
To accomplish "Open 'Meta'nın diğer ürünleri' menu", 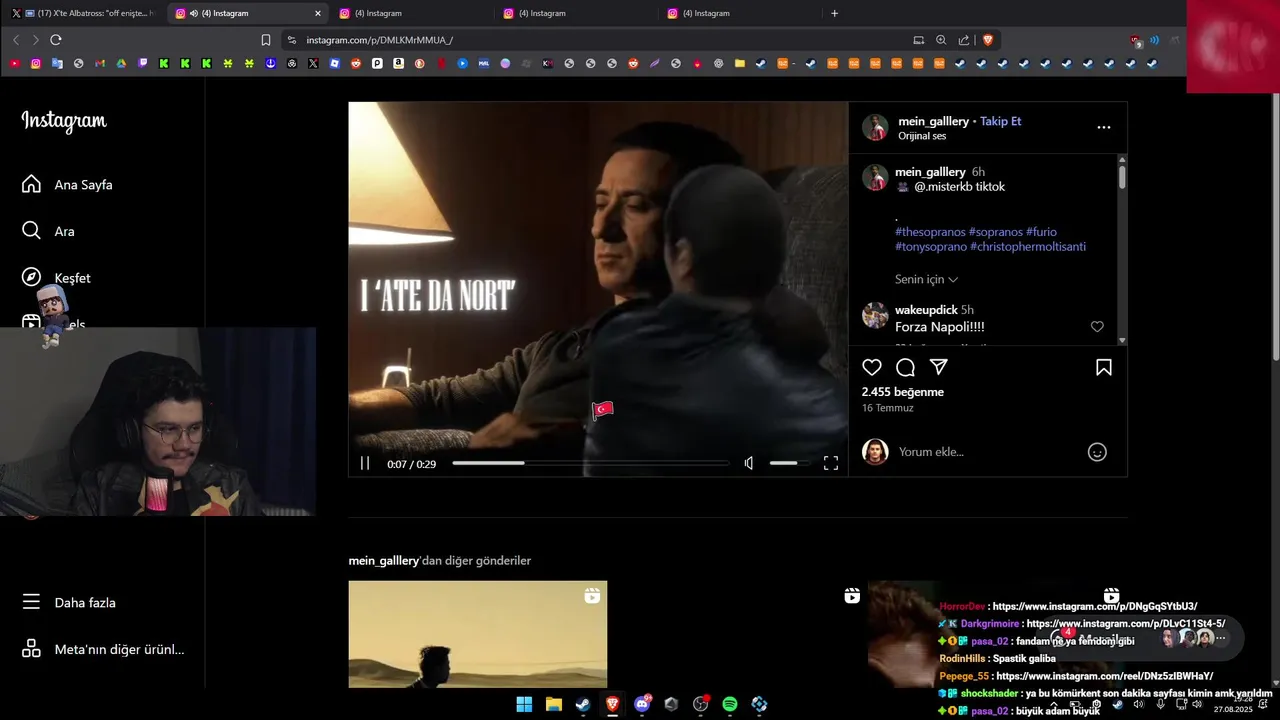I will (x=102, y=649).
